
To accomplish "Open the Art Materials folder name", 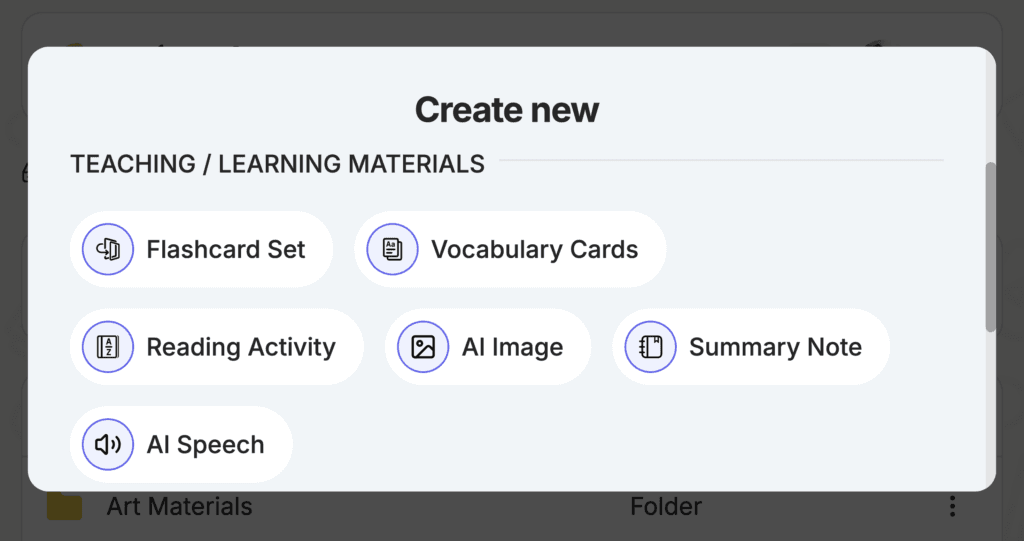I will (x=180, y=506).
